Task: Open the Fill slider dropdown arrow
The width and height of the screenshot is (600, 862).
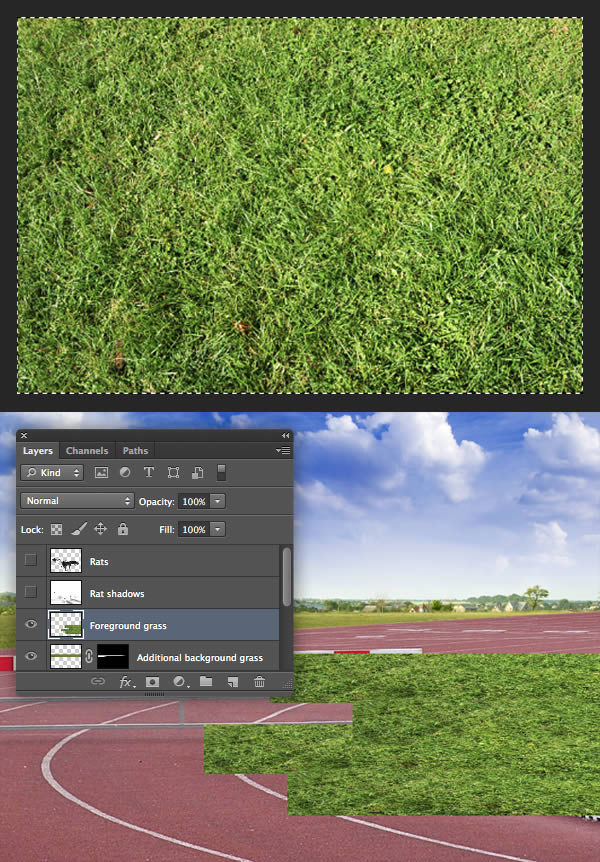Action: pyautogui.click(x=218, y=529)
